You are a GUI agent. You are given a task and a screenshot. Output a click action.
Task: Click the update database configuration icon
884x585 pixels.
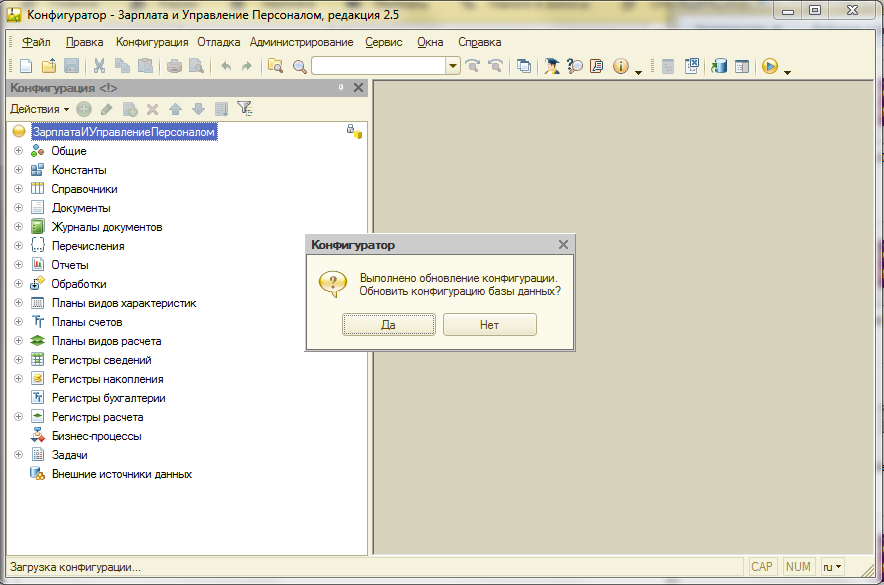[719, 66]
